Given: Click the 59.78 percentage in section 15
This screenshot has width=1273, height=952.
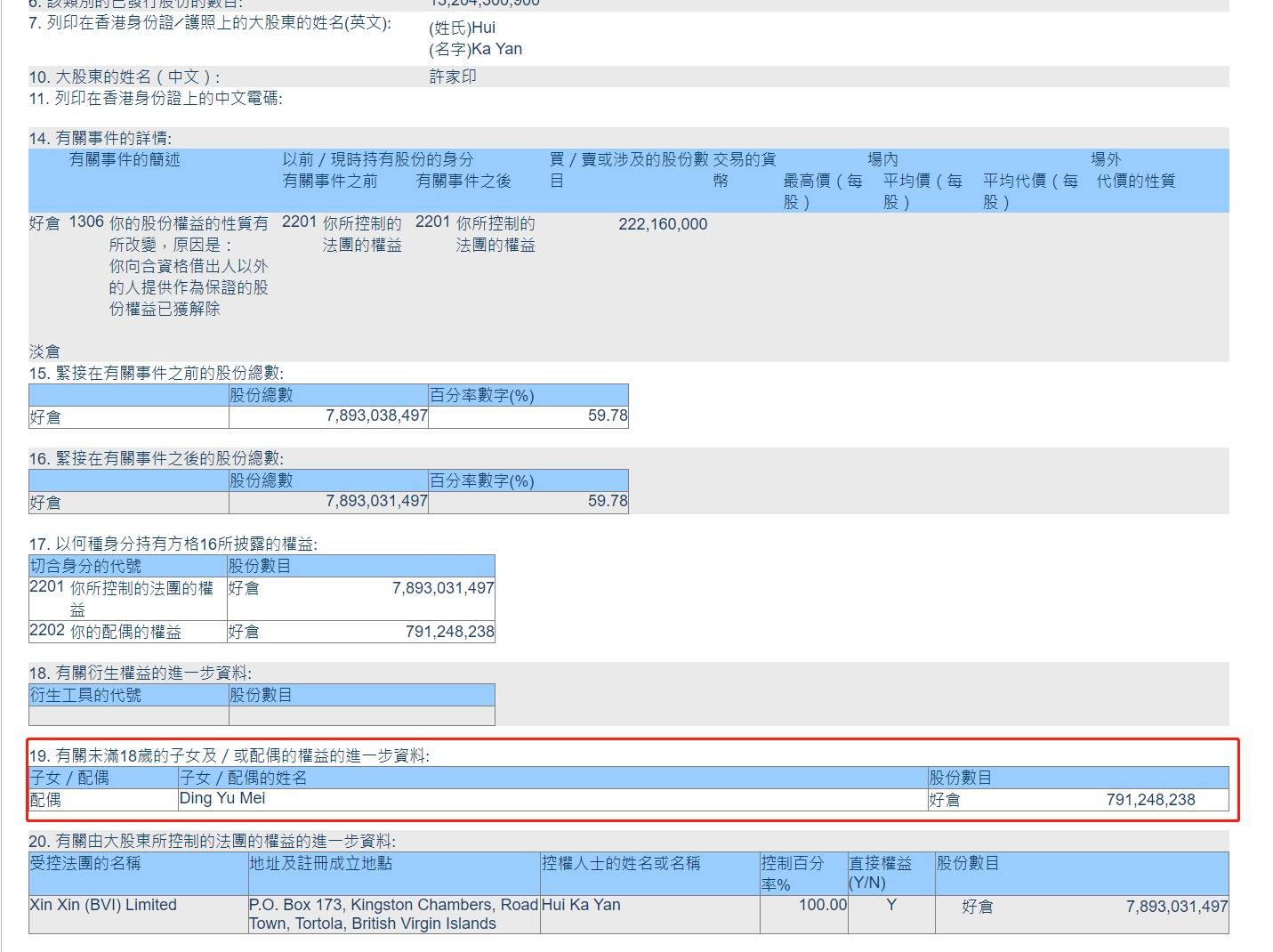Looking at the screenshot, I should (x=607, y=415).
